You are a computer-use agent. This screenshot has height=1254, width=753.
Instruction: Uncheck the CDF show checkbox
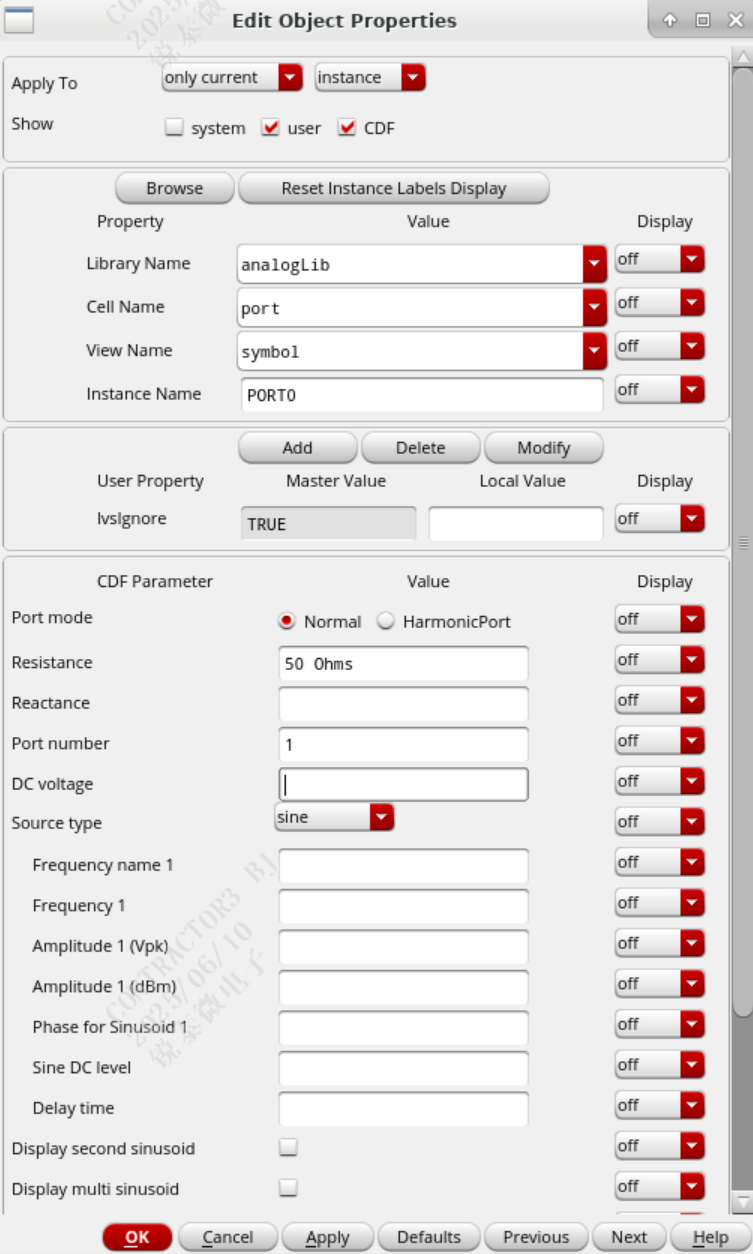coord(347,128)
